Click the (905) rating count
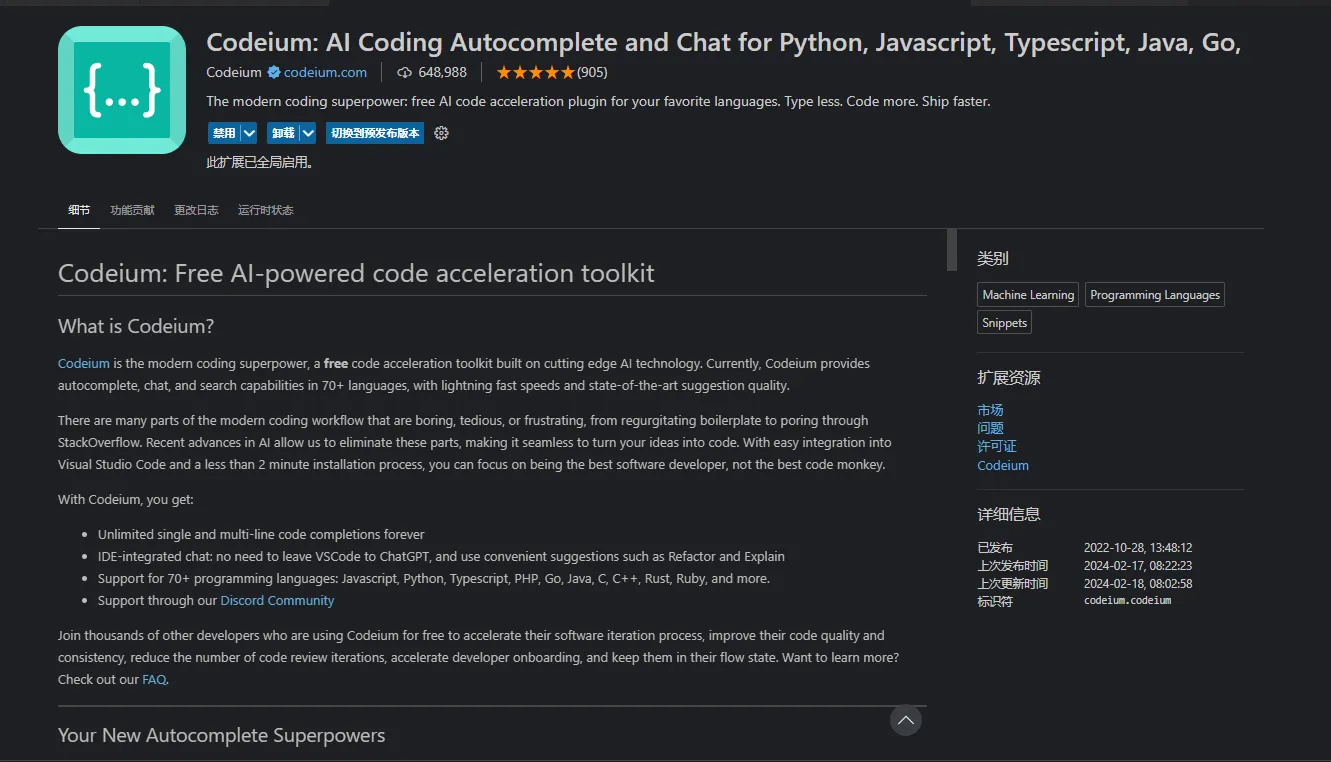The height and width of the screenshot is (762, 1331). [x=592, y=72]
